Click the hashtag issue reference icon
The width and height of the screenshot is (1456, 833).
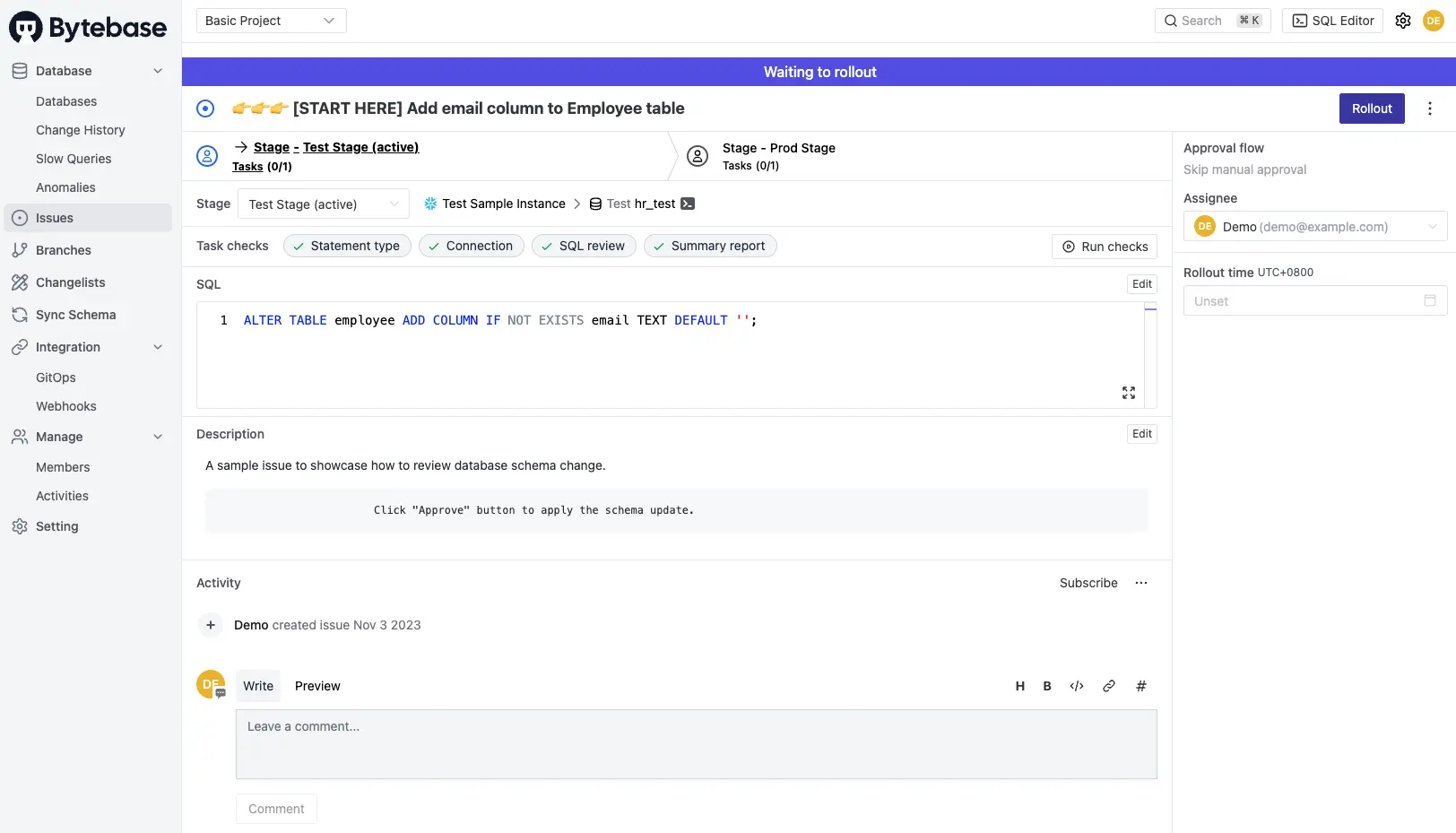[1141, 686]
